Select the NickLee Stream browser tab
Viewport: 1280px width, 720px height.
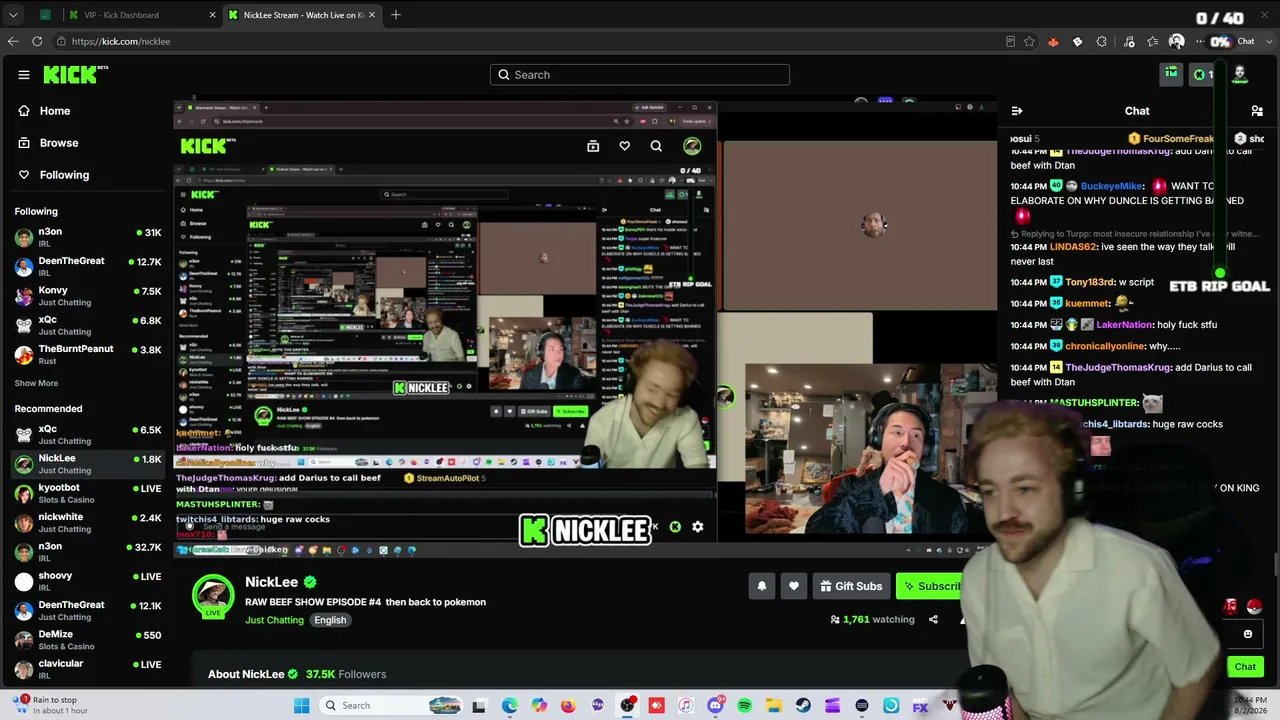click(302, 15)
